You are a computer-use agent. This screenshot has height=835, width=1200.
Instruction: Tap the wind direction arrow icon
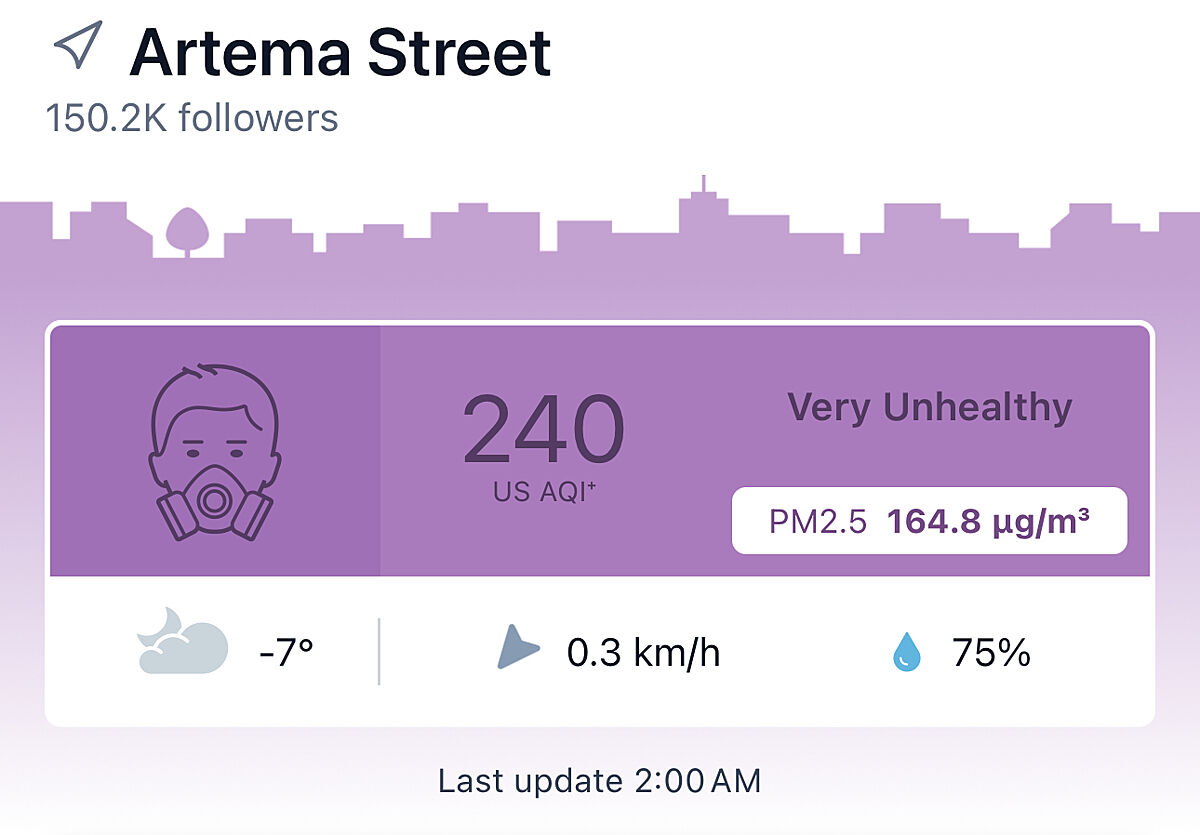[517, 648]
